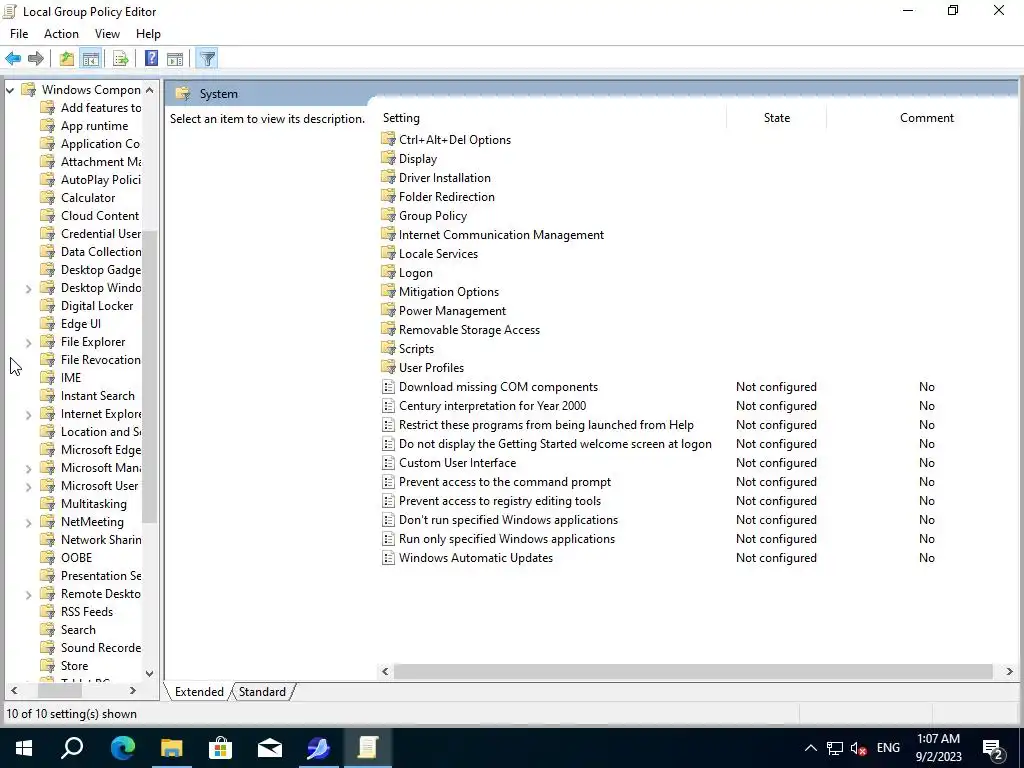Expand the Microsoft Management Console node
Image resolution: width=1024 pixels, height=768 pixels.
28,468
